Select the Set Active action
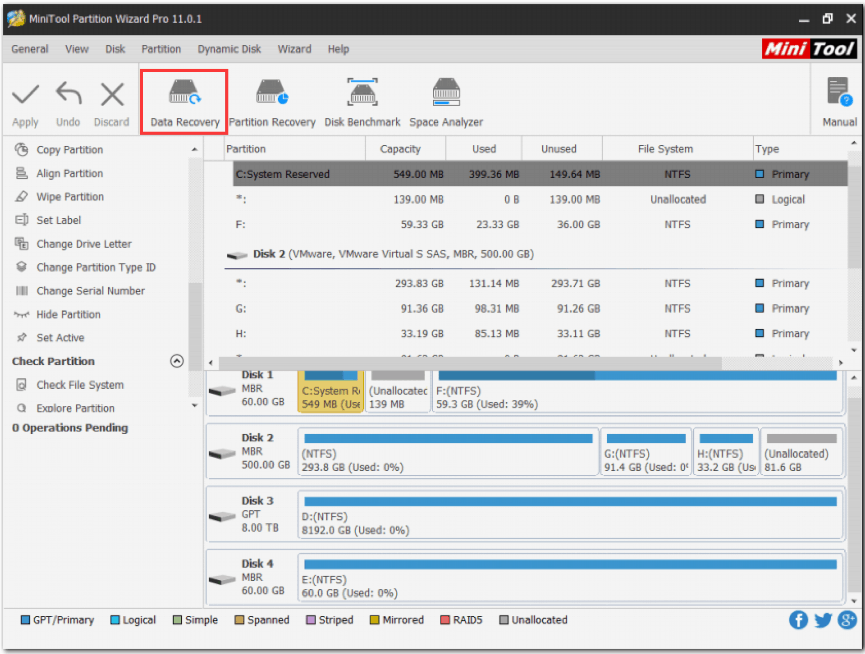The width and height of the screenshot is (865, 654). point(60,338)
